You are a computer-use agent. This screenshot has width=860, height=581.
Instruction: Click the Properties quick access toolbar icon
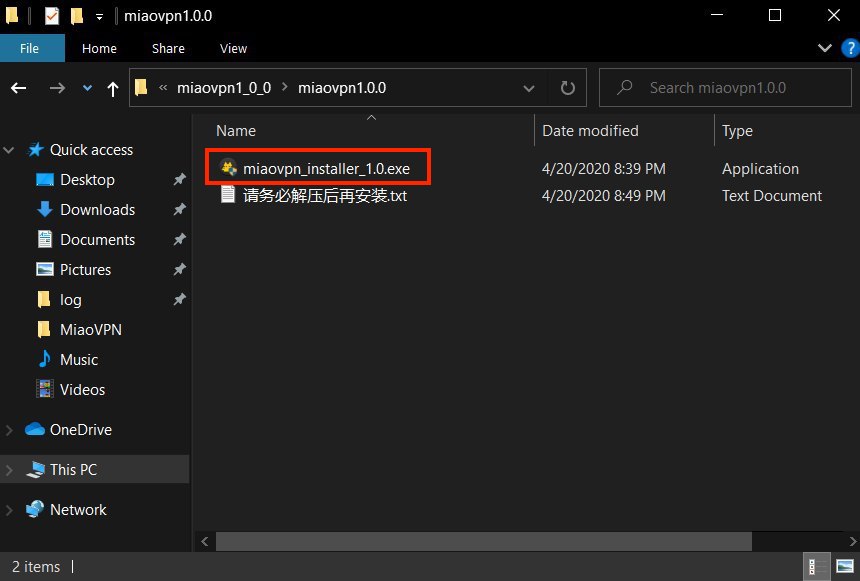(52, 16)
